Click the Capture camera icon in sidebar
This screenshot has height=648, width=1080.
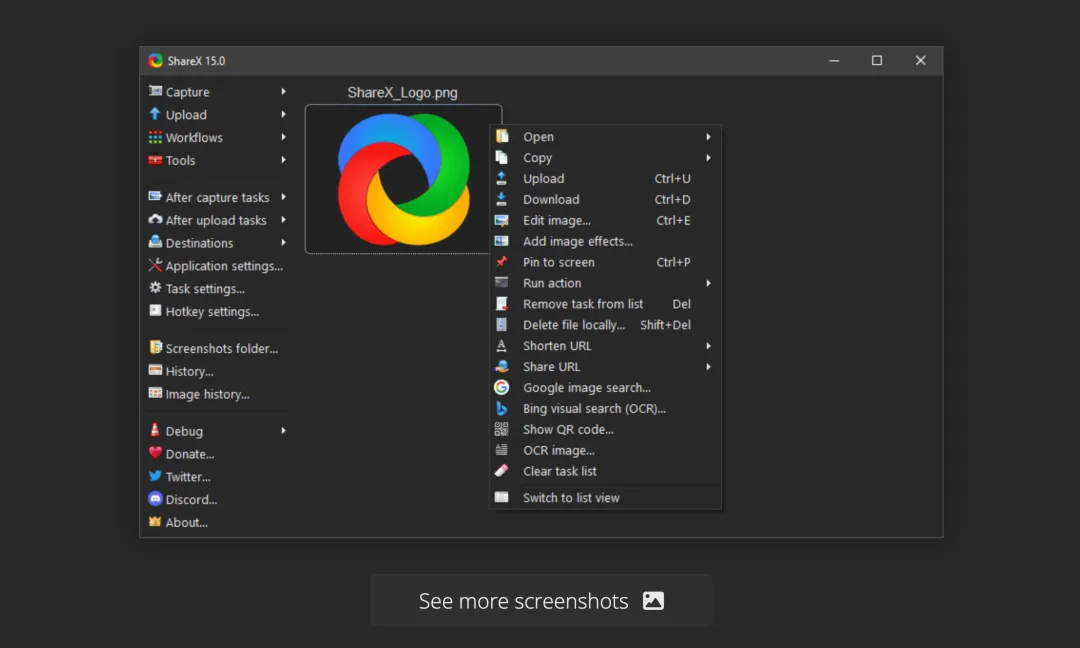coord(155,91)
